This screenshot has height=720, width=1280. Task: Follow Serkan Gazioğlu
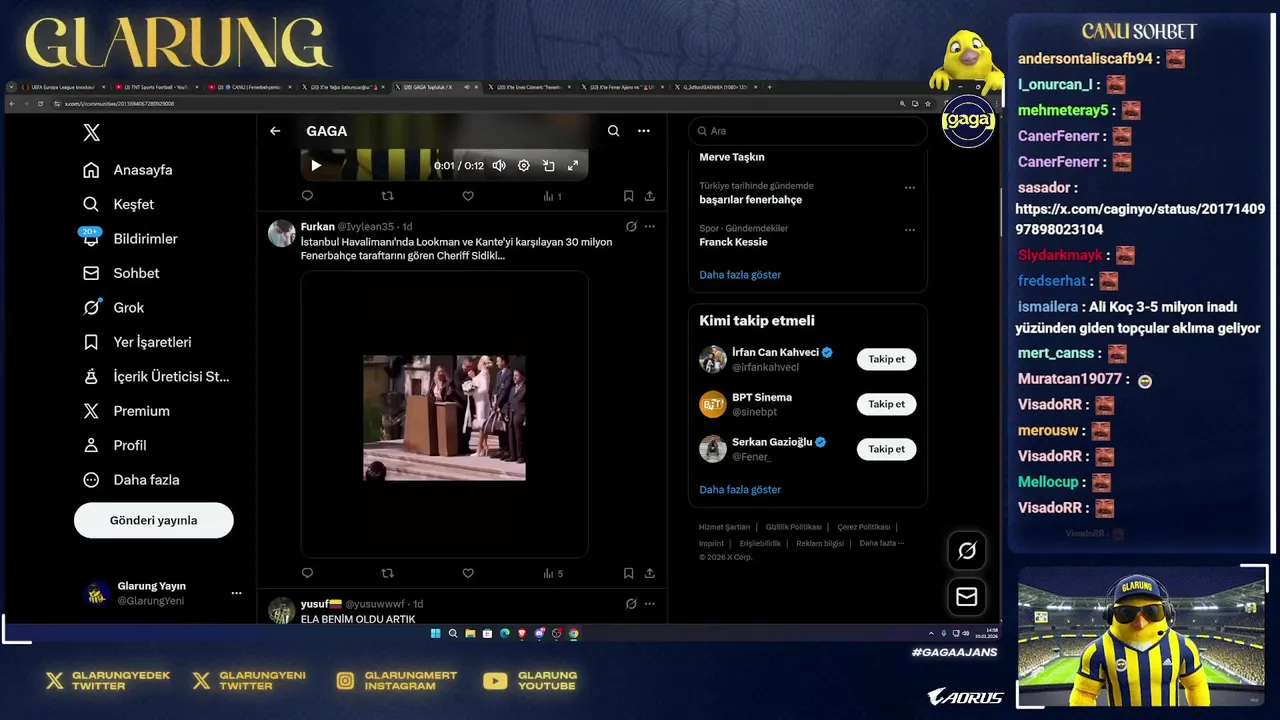886,449
